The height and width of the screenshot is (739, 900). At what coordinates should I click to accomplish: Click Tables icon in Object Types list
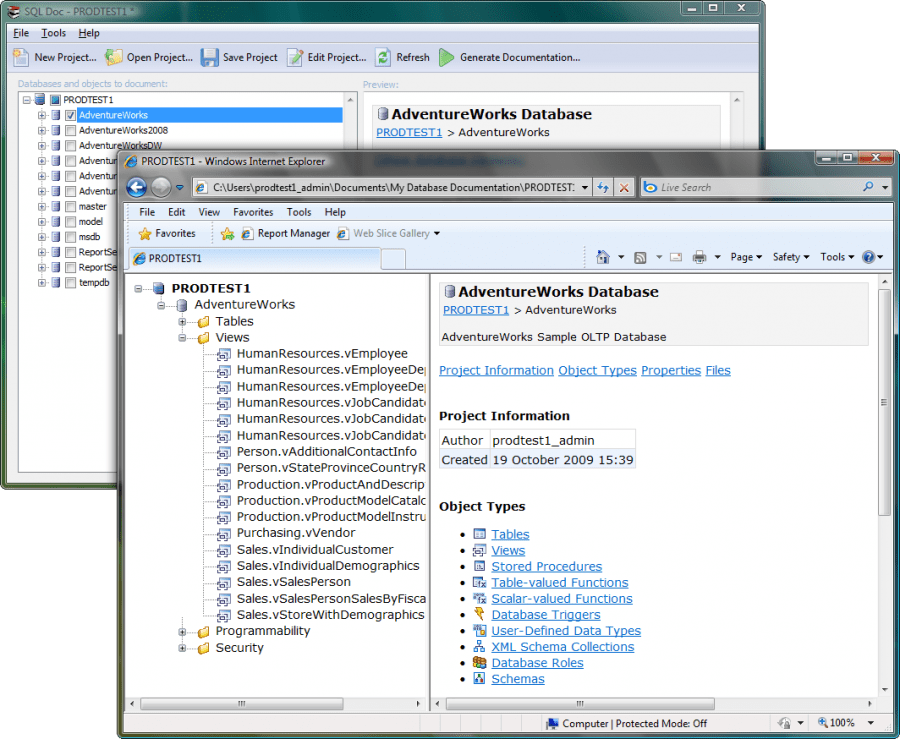tap(479, 534)
